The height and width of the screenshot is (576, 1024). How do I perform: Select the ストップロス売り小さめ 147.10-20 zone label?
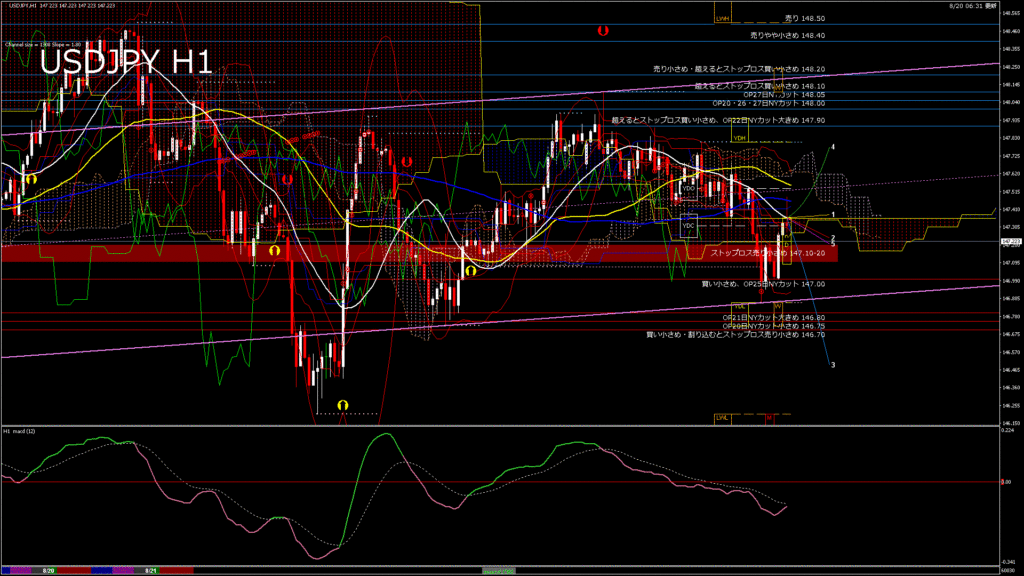767,254
